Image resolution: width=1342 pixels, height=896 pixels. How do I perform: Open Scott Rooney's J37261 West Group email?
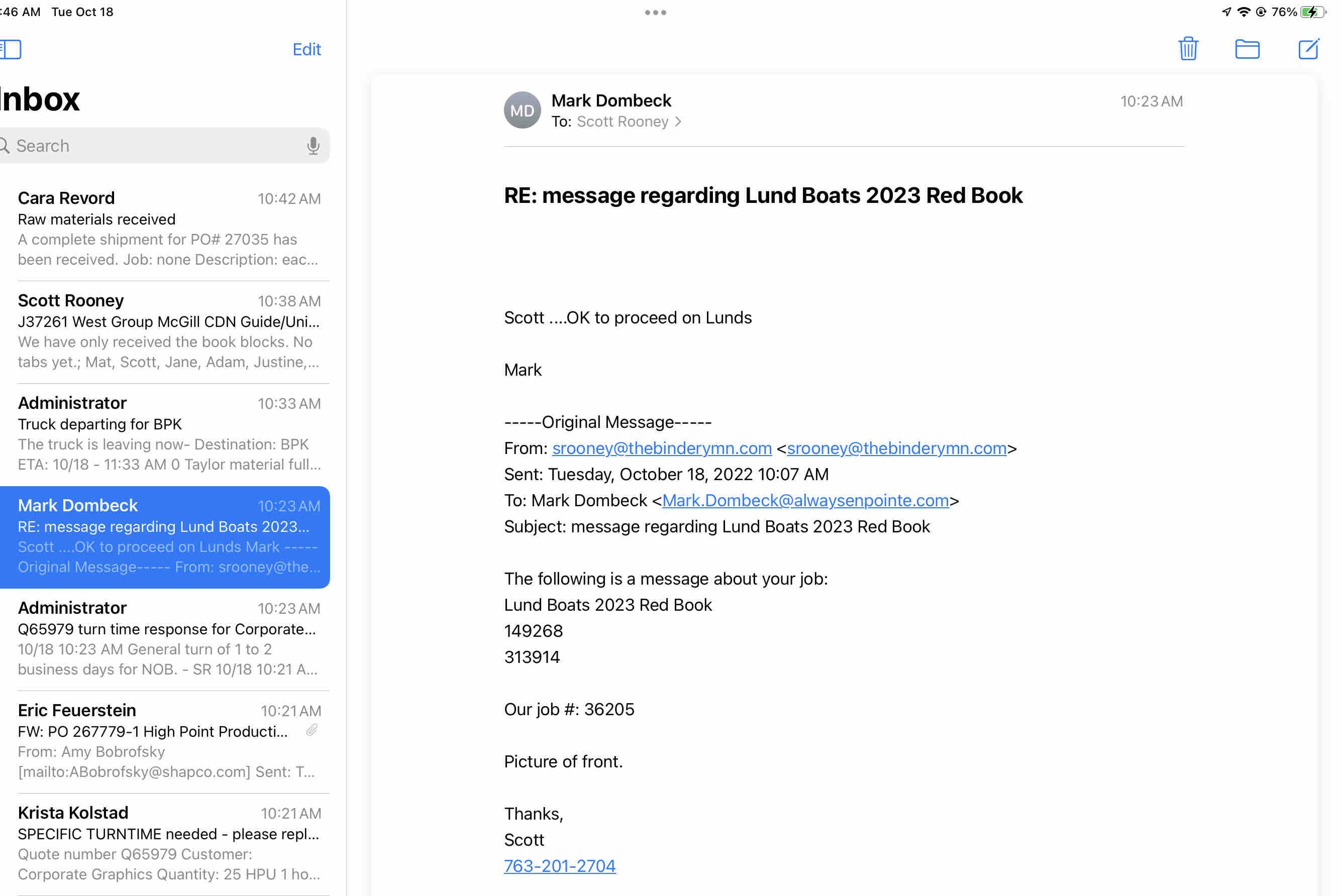pos(169,331)
